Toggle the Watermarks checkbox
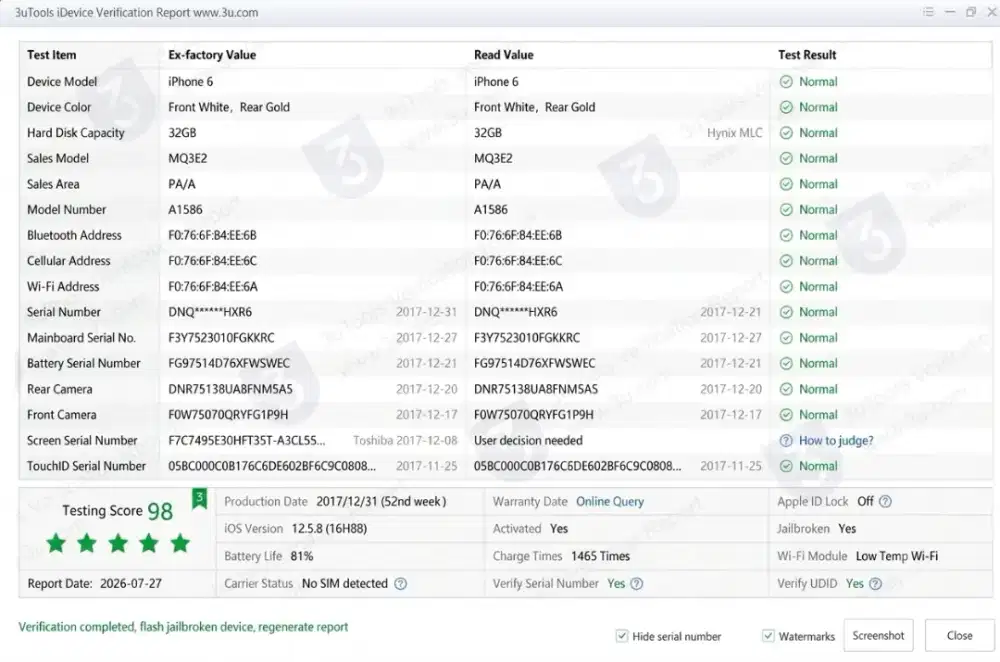The image size is (1000, 662). click(768, 636)
